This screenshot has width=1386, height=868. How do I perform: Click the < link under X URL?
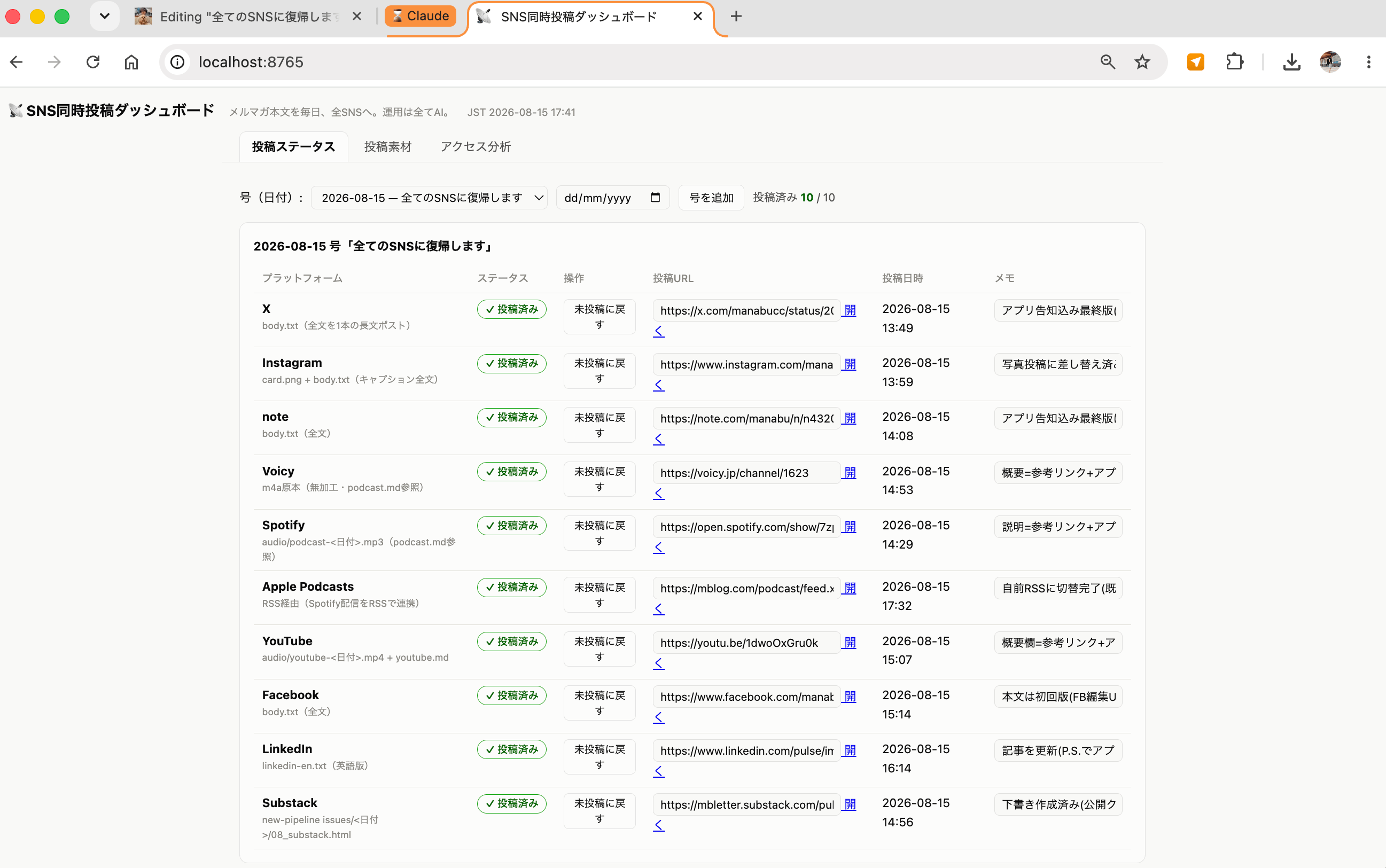click(x=659, y=331)
